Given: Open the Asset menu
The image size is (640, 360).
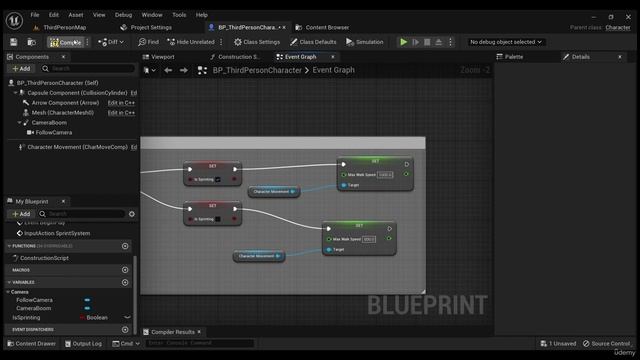Looking at the screenshot, I should tap(76, 15).
